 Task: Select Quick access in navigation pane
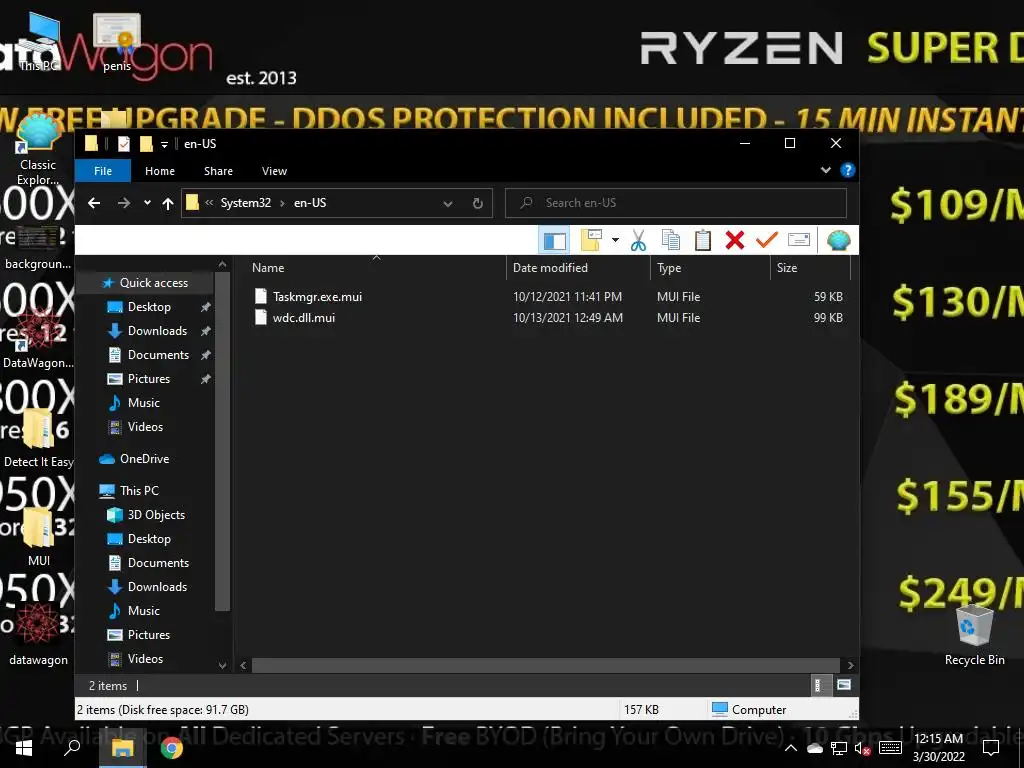tap(153, 283)
